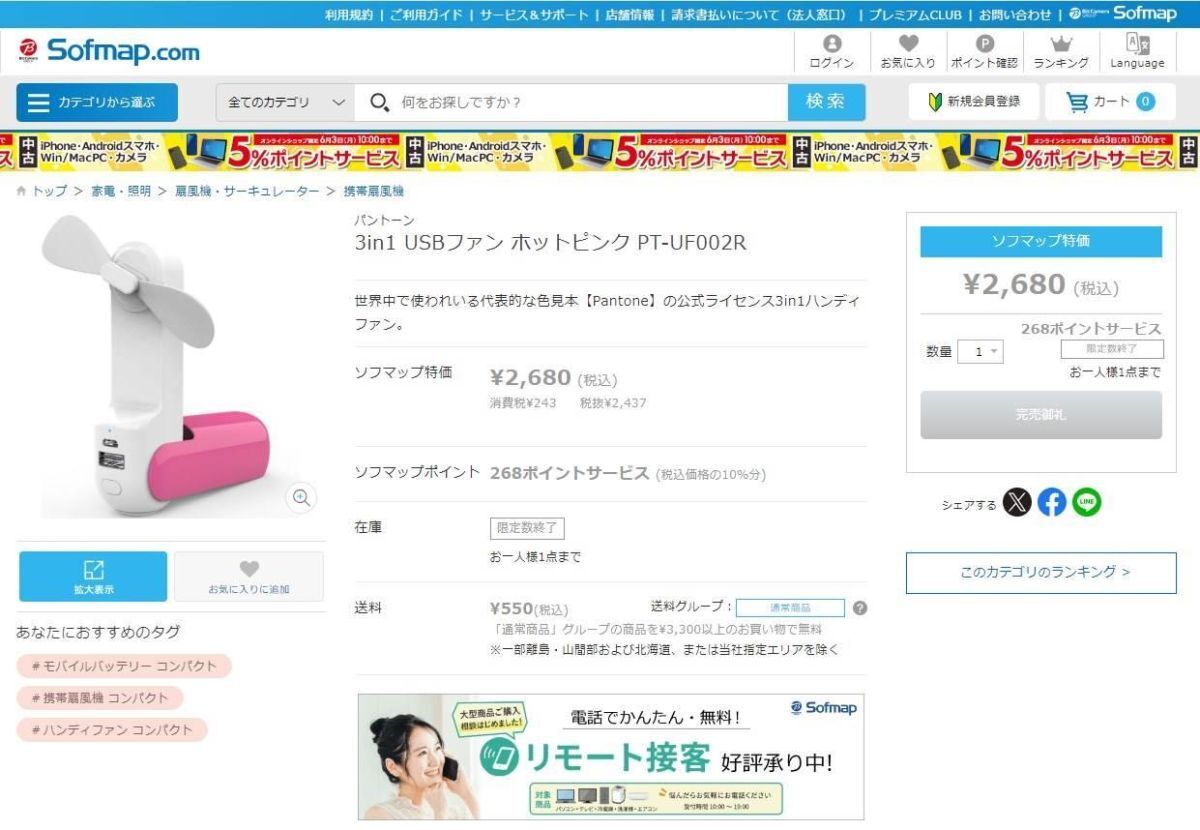This screenshot has height=830, width=1200.
Task: Open 請求書払いについて（法人窓口） link
Action: [759, 15]
